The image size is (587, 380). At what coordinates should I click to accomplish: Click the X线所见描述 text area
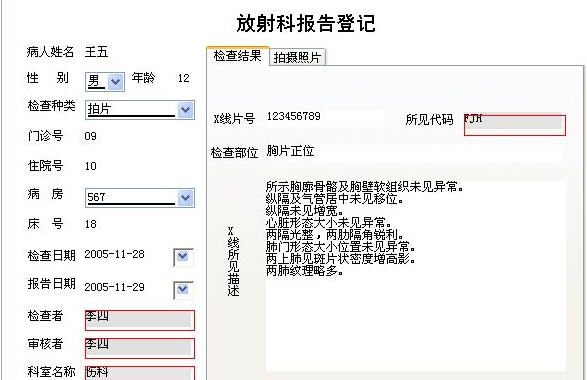click(x=416, y=275)
